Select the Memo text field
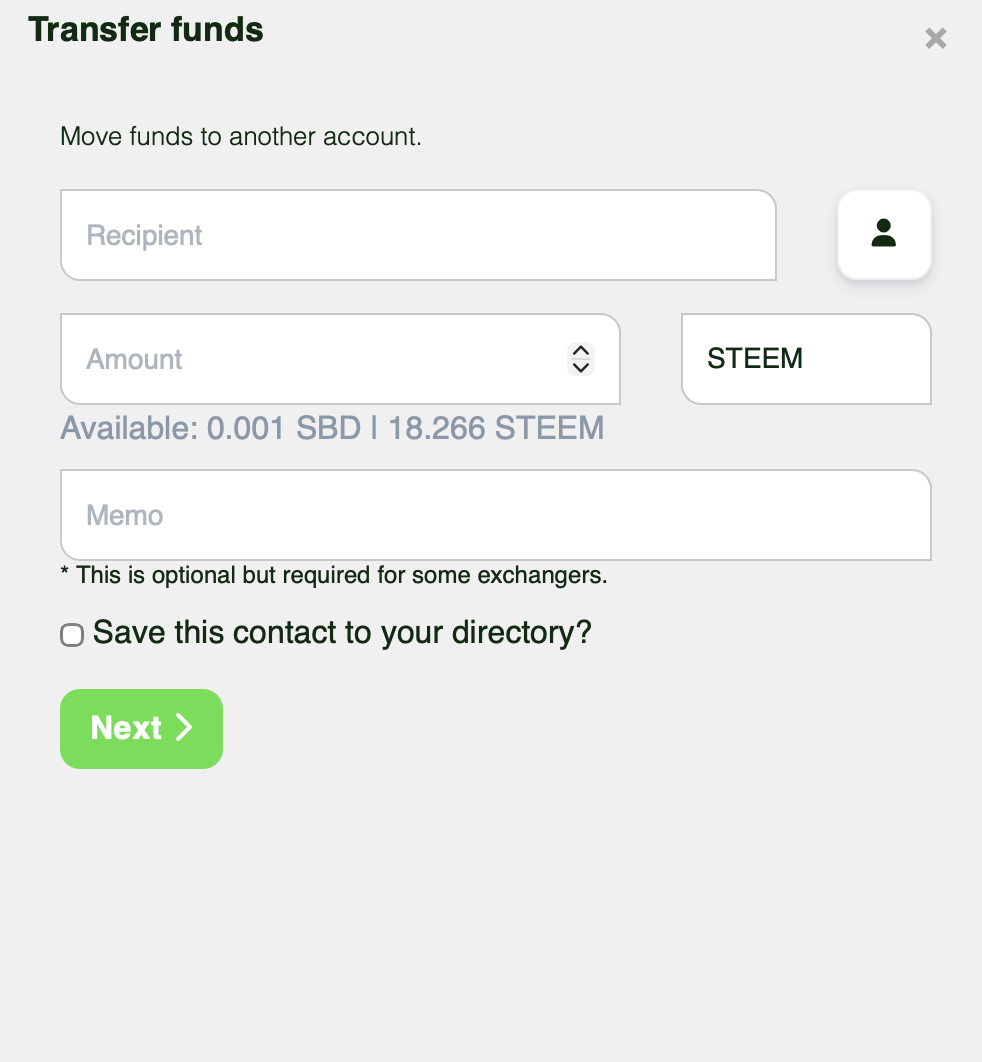Screen dimensions: 982x1062 pos(496,515)
